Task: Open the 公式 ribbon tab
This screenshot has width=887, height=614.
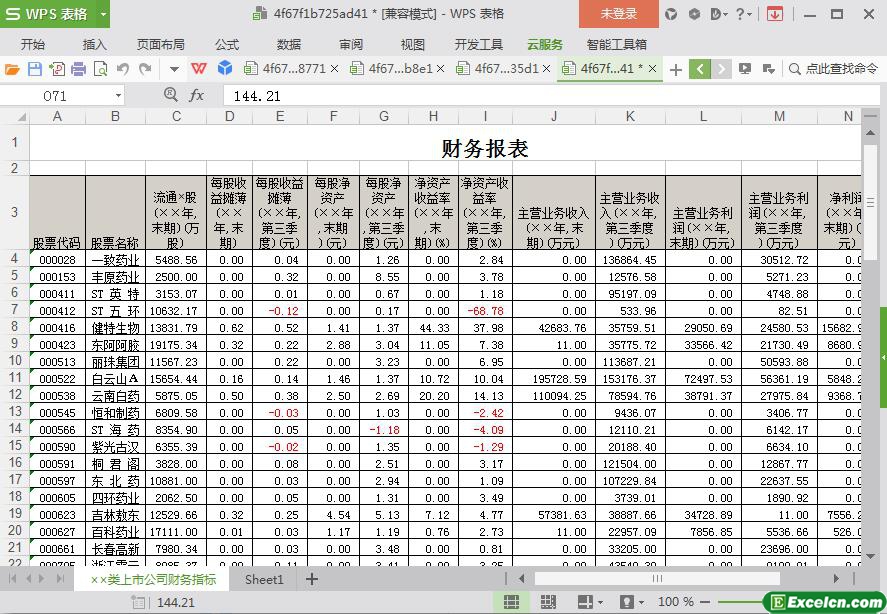Action: point(227,44)
